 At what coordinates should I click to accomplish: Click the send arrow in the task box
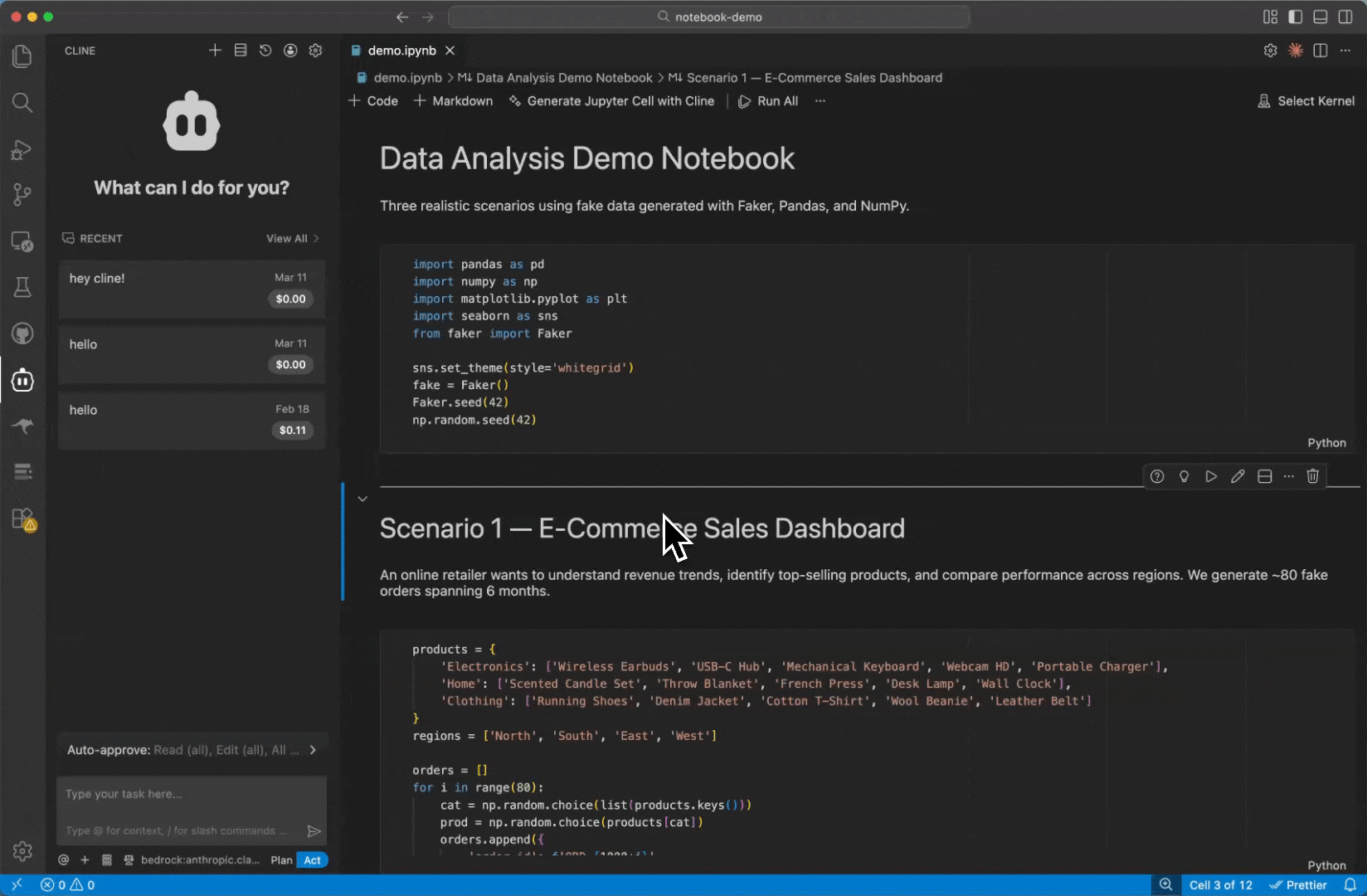314,830
